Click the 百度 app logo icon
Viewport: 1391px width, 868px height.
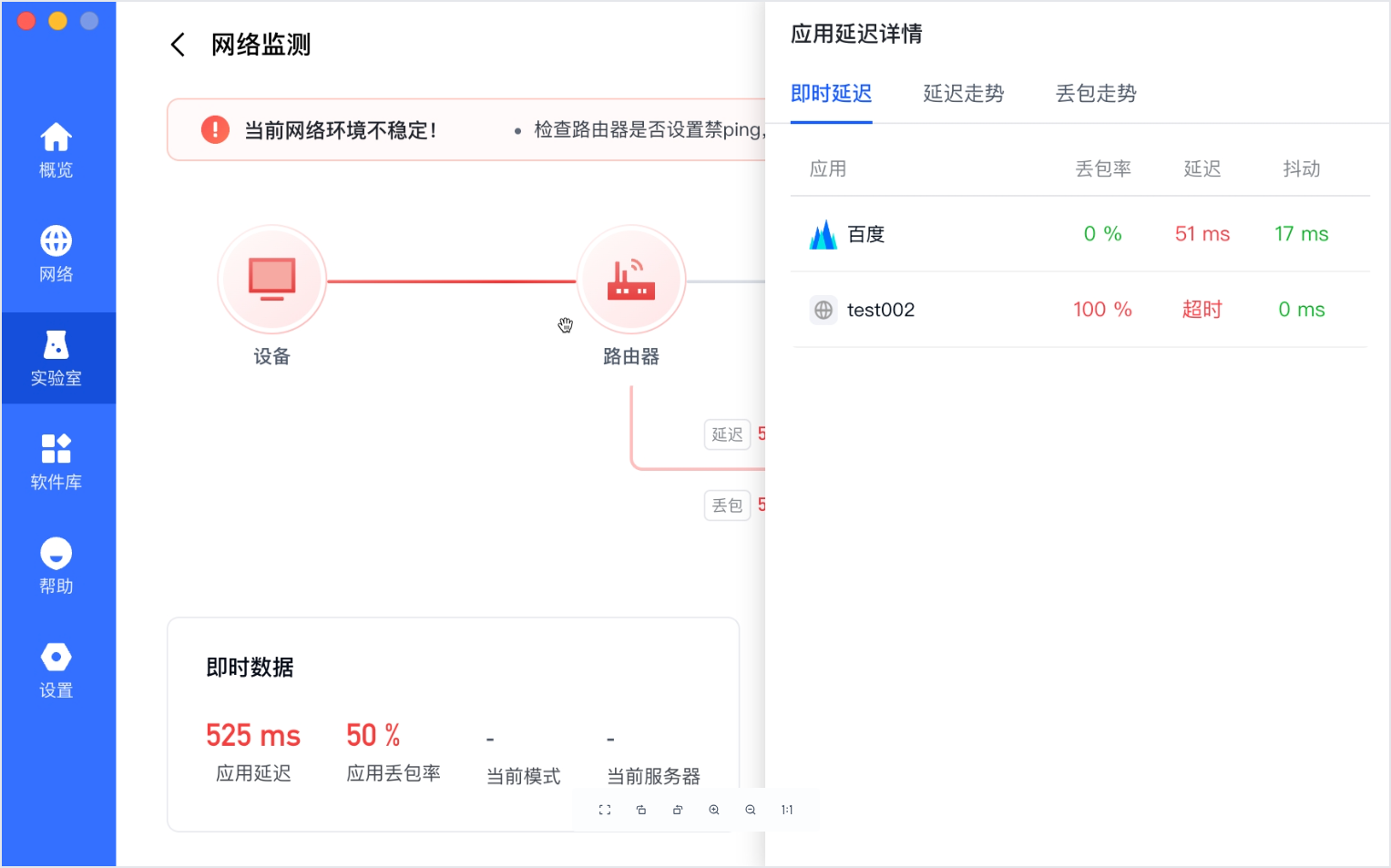823,234
